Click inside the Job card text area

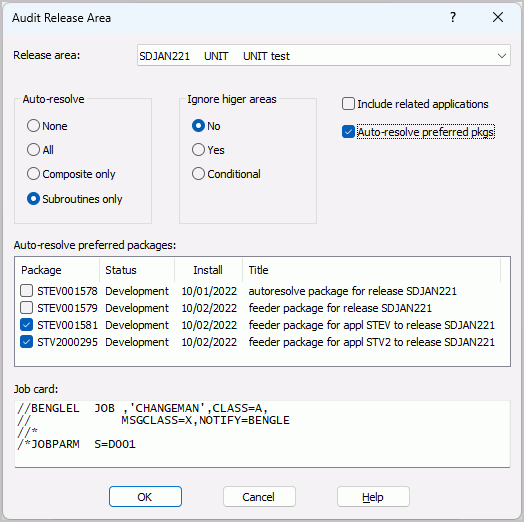[x=262, y=434]
